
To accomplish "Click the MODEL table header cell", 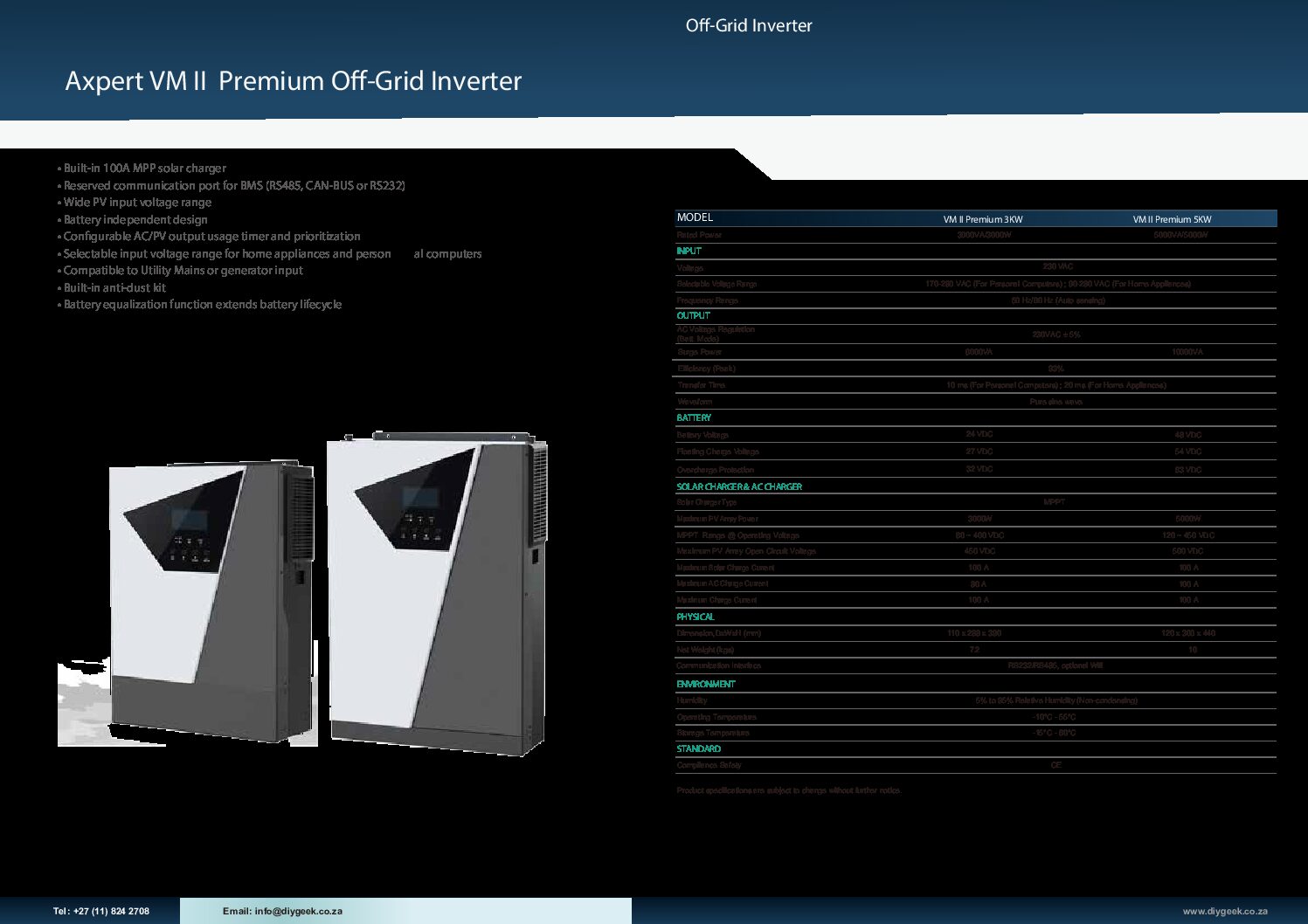I will pyautogui.click(x=696, y=217).
